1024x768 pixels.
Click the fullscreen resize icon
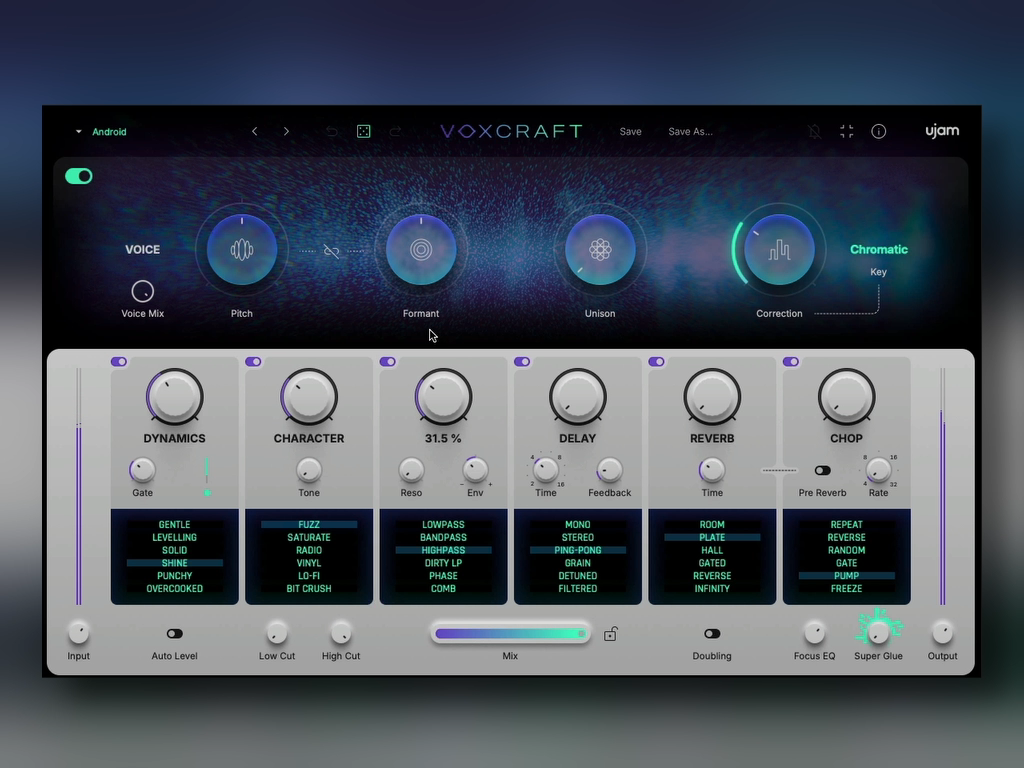coord(846,131)
